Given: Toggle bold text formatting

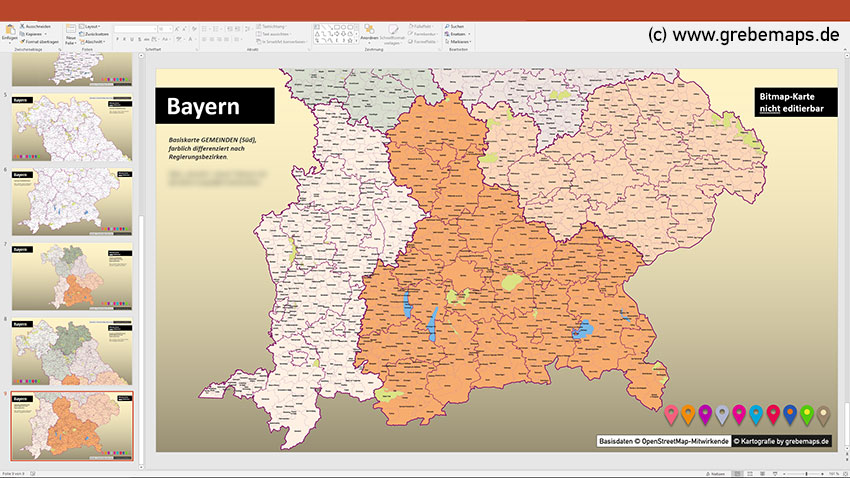Looking at the screenshot, I should (118, 40).
